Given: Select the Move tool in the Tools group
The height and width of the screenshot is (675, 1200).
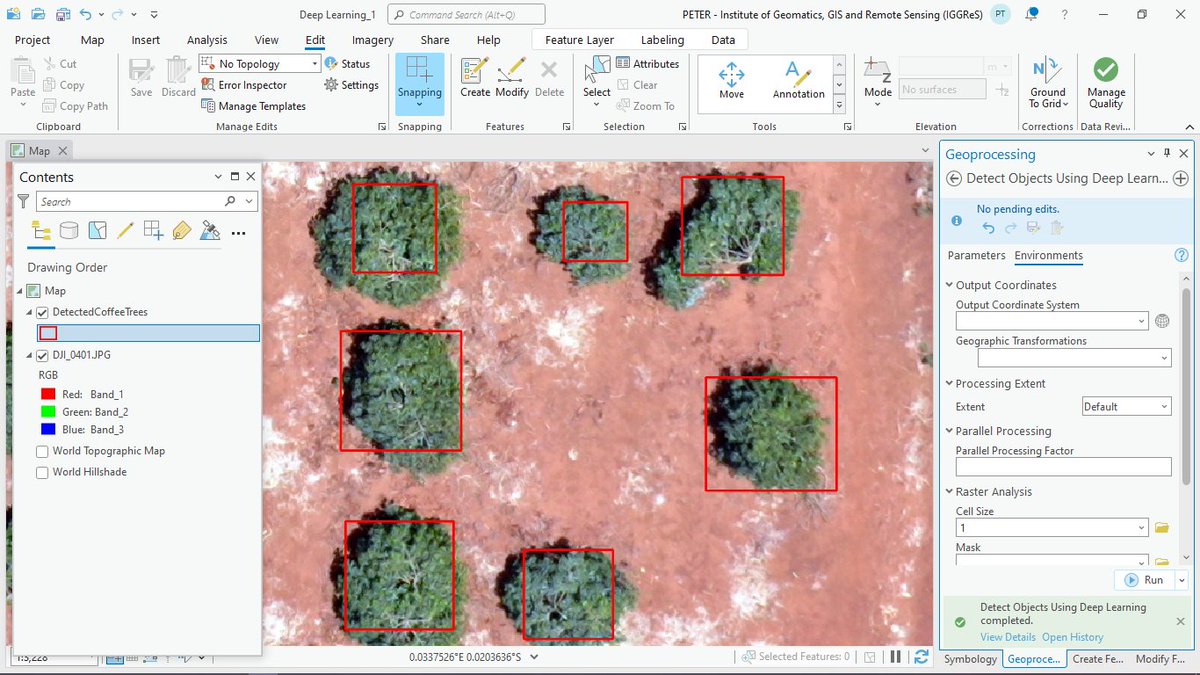Looking at the screenshot, I should pos(731,77).
